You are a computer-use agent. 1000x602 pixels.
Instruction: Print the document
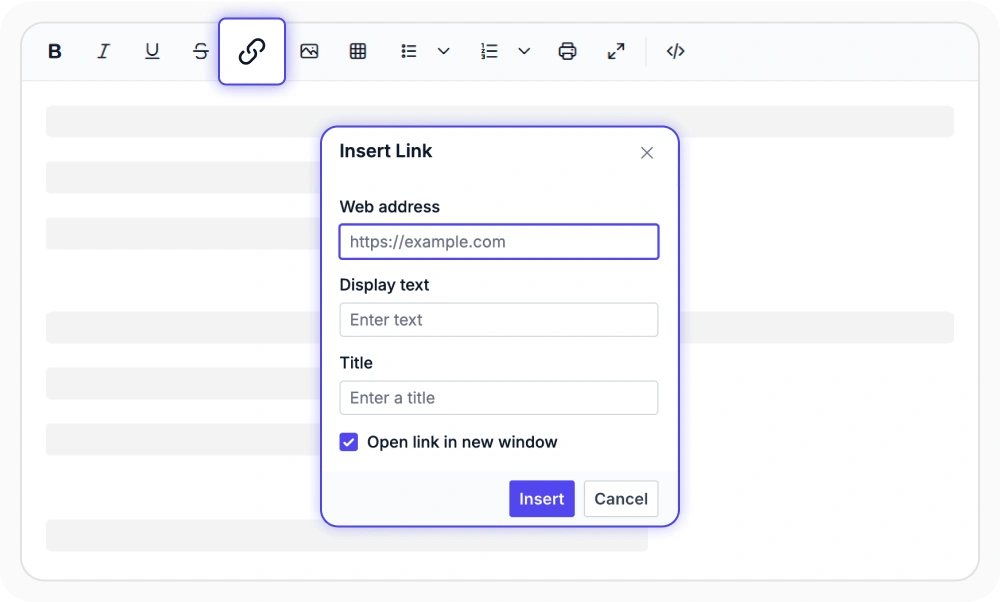pyautogui.click(x=568, y=51)
